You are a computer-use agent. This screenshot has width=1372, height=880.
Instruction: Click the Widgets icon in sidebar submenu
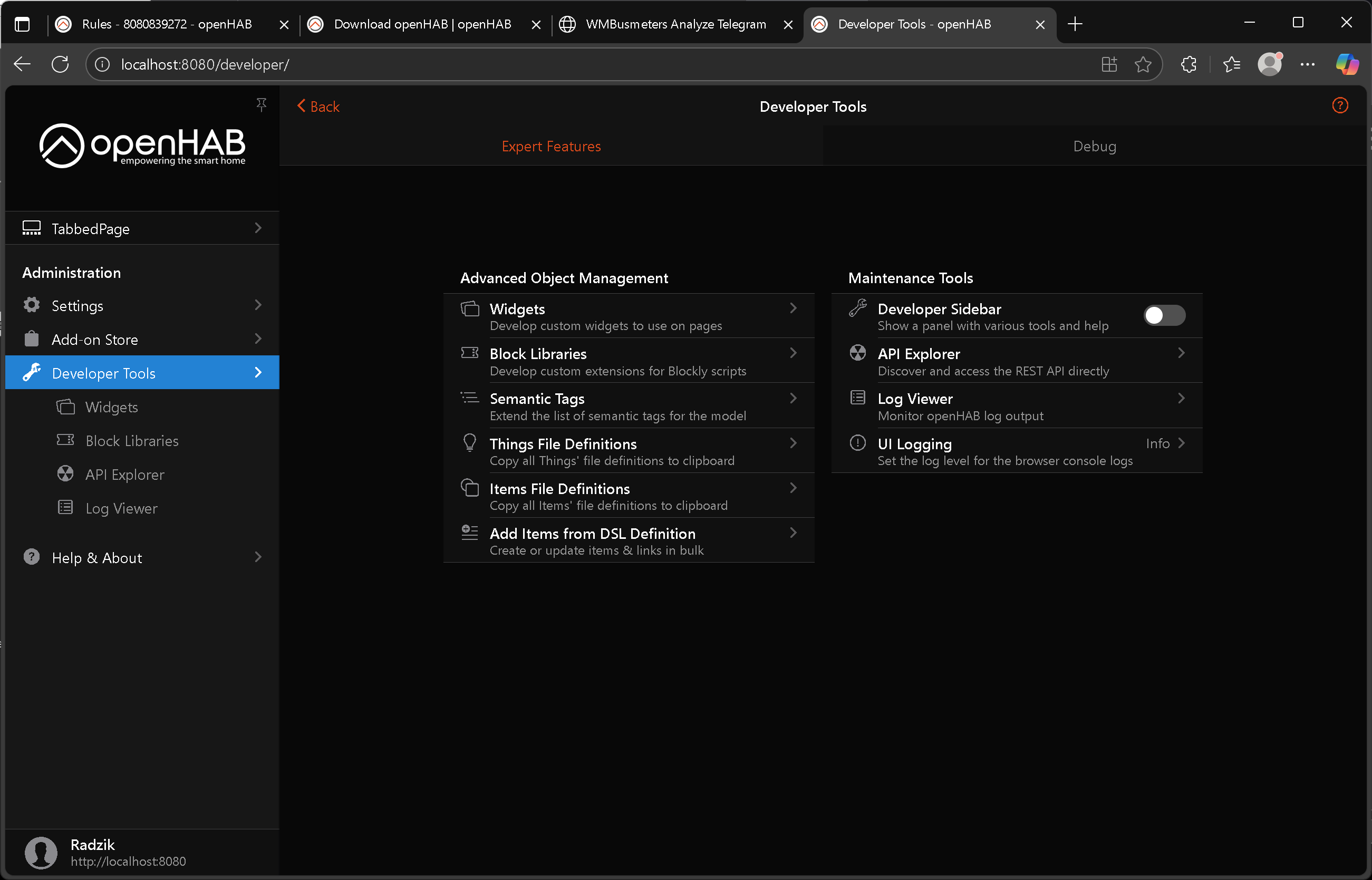point(66,407)
